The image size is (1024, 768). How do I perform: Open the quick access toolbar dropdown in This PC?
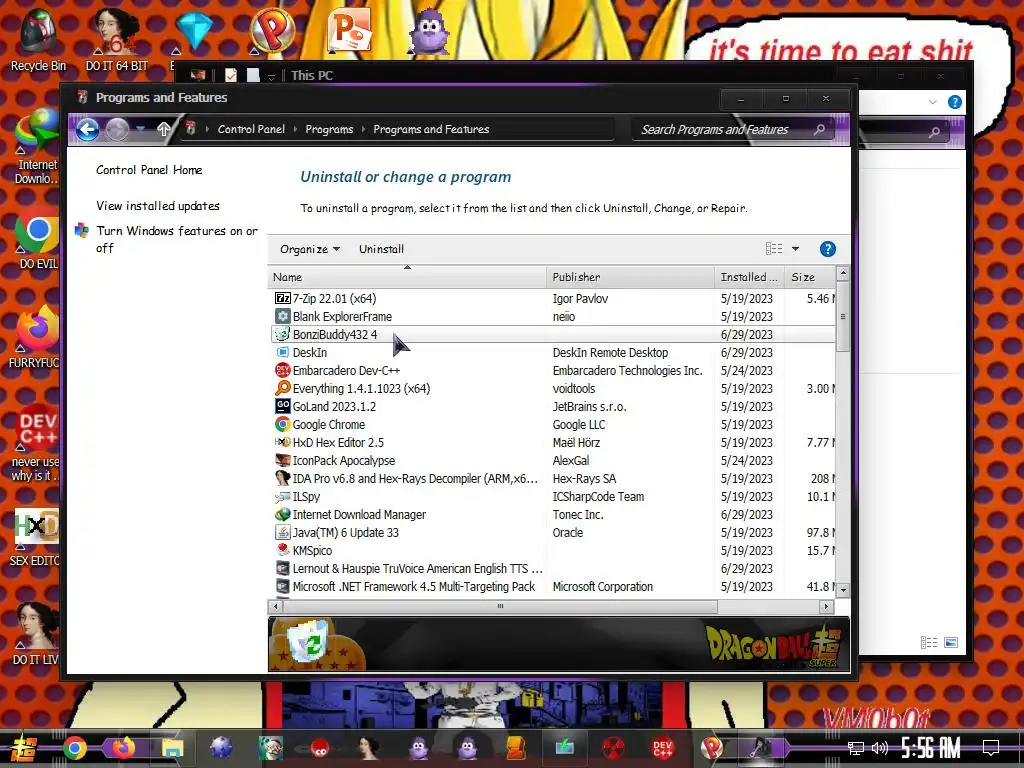click(271, 77)
